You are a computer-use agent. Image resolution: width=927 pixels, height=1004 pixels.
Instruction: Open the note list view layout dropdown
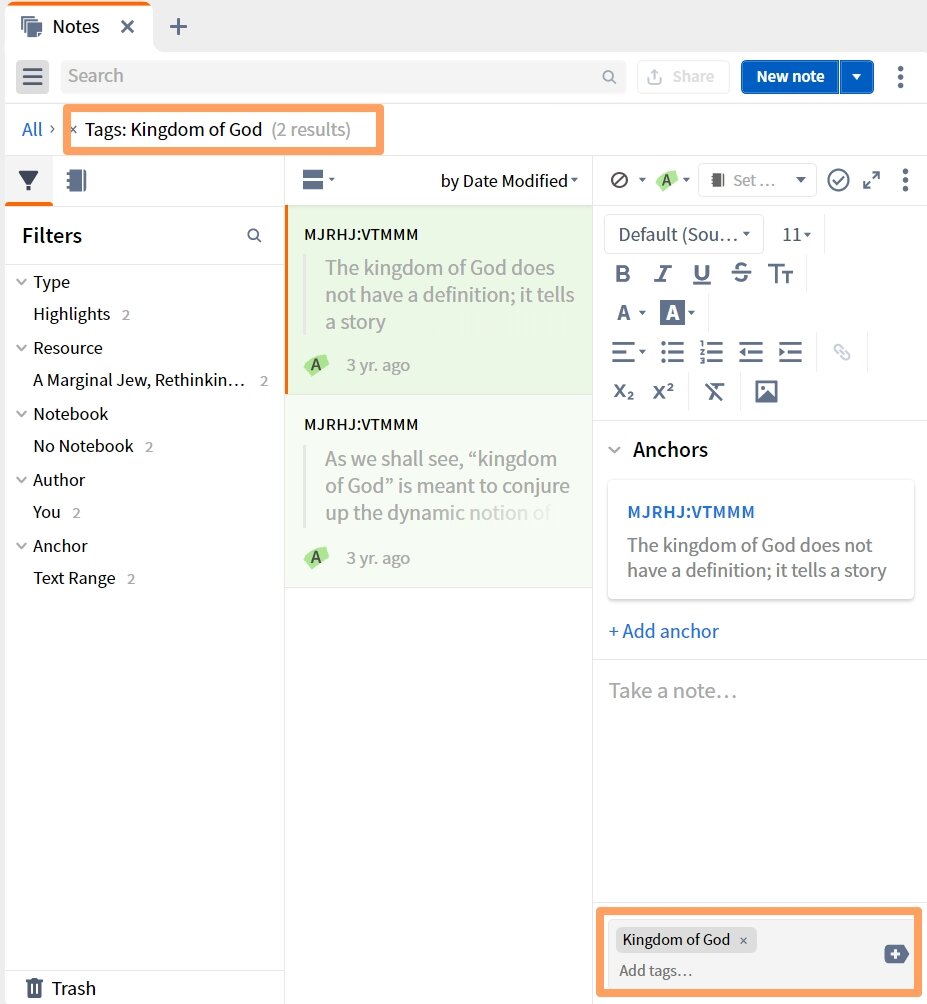[318, 180]
